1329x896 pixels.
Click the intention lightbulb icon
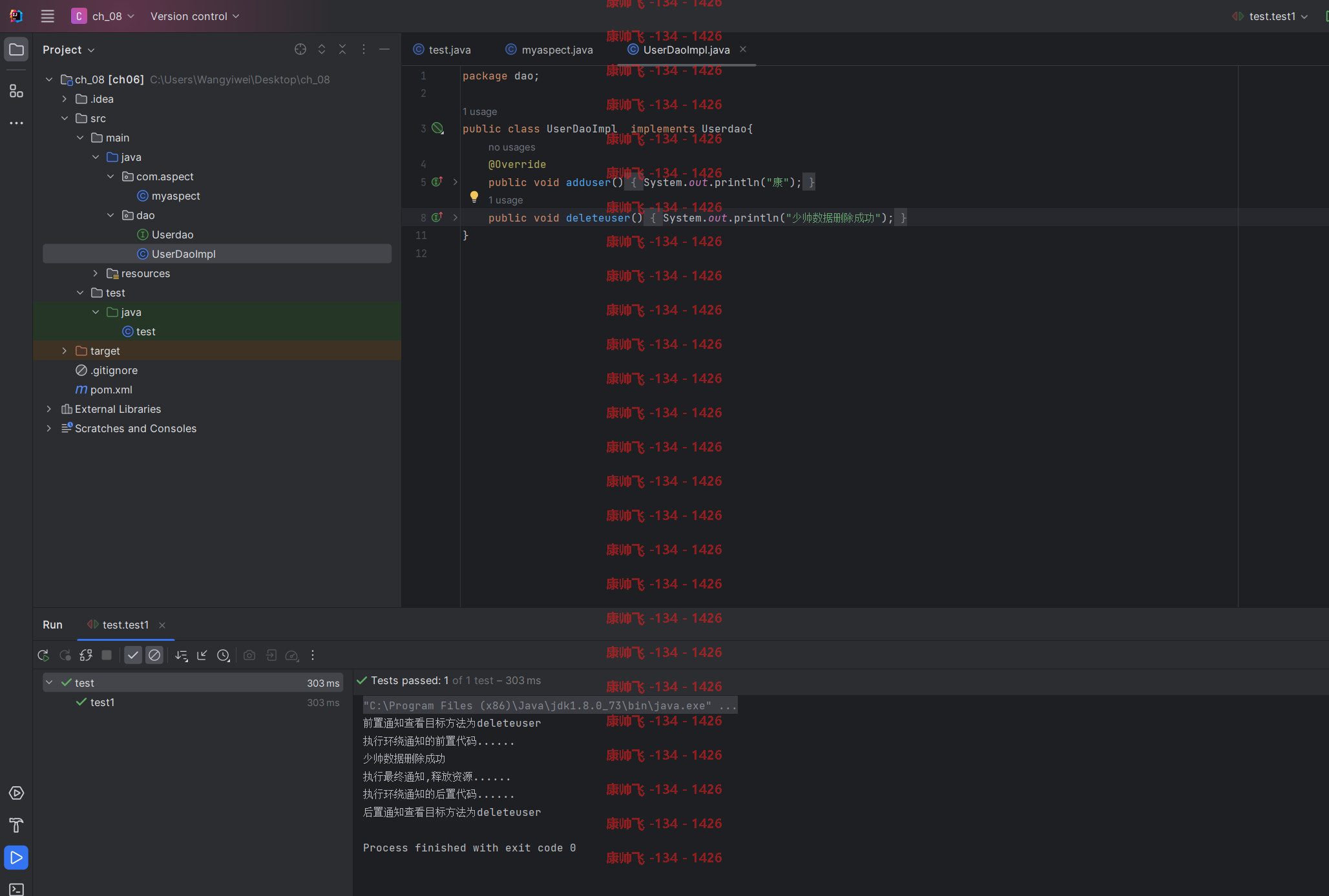tap(474, 197)
